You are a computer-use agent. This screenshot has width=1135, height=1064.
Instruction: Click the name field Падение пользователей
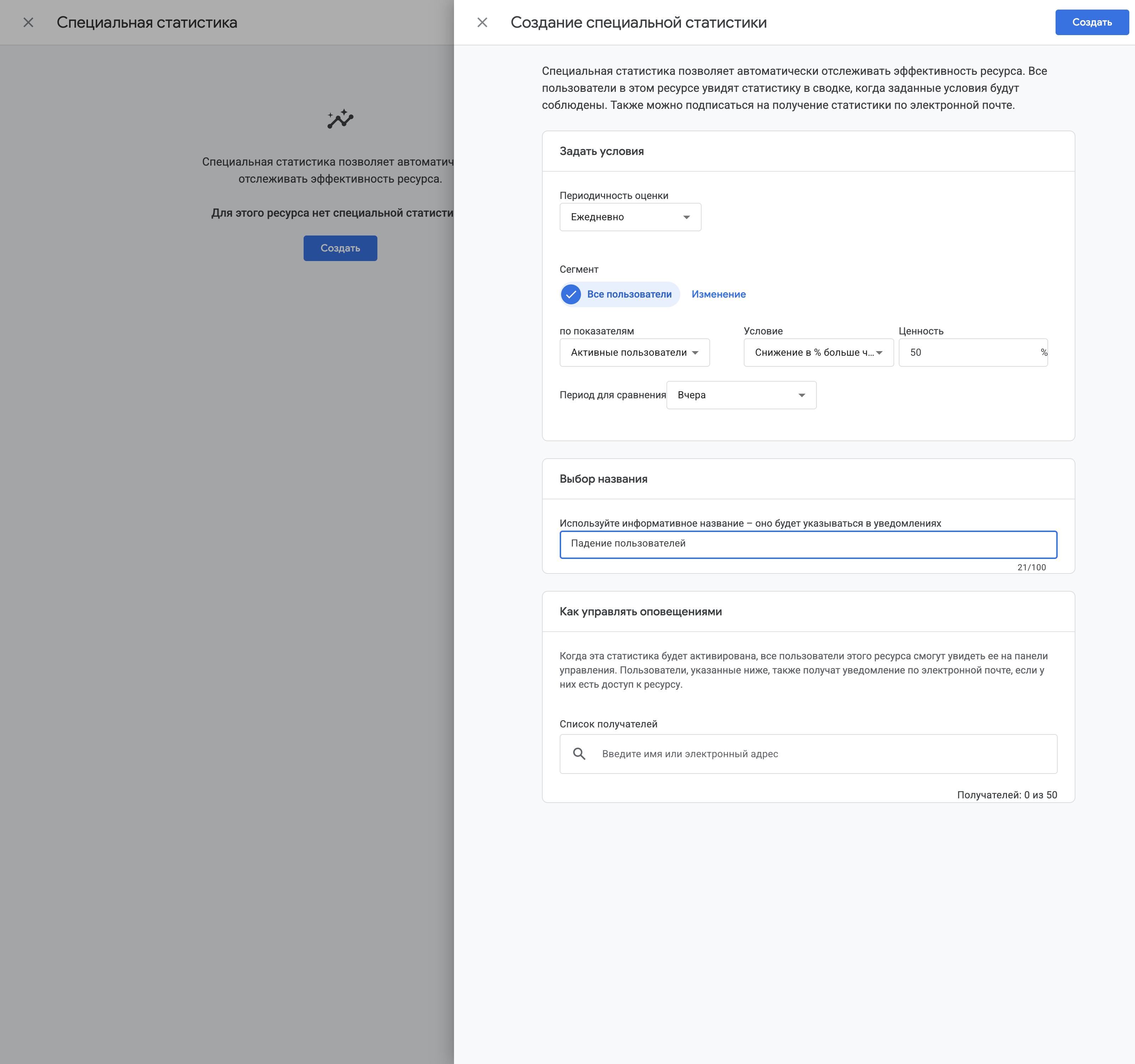[x=808, y=544]
